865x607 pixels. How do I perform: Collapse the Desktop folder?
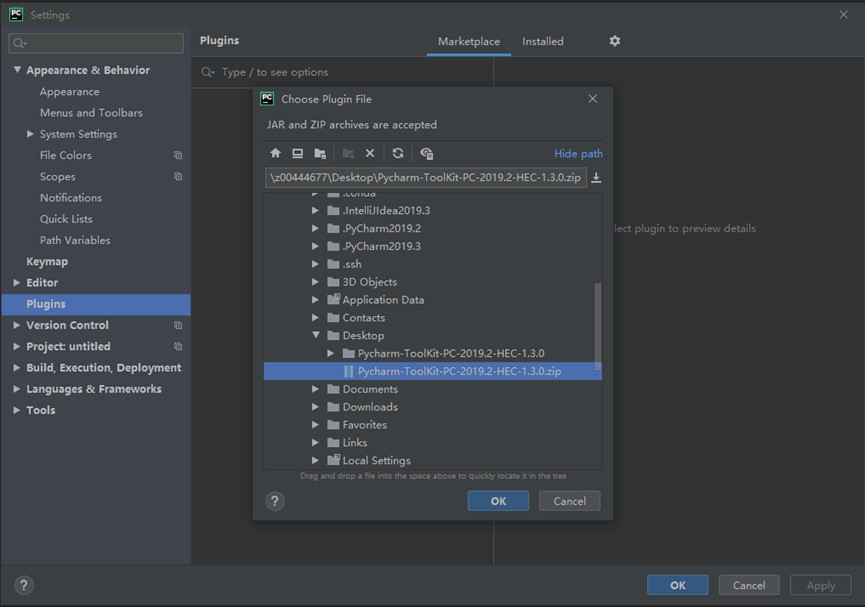click(316, 336)
